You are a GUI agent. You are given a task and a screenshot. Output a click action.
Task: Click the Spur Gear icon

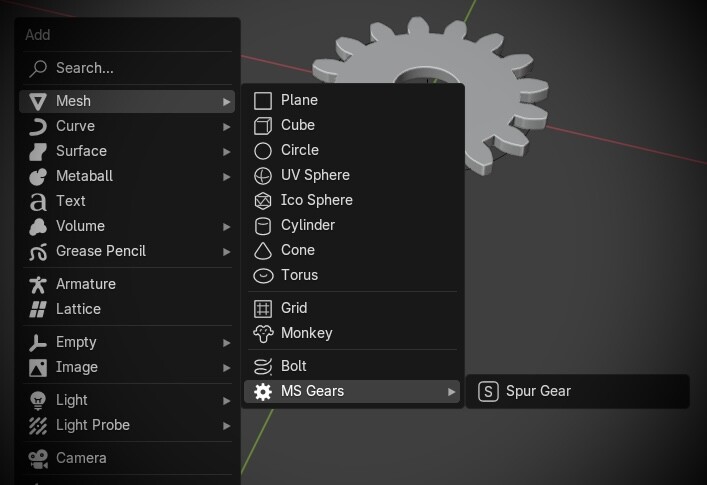(488, 391)
